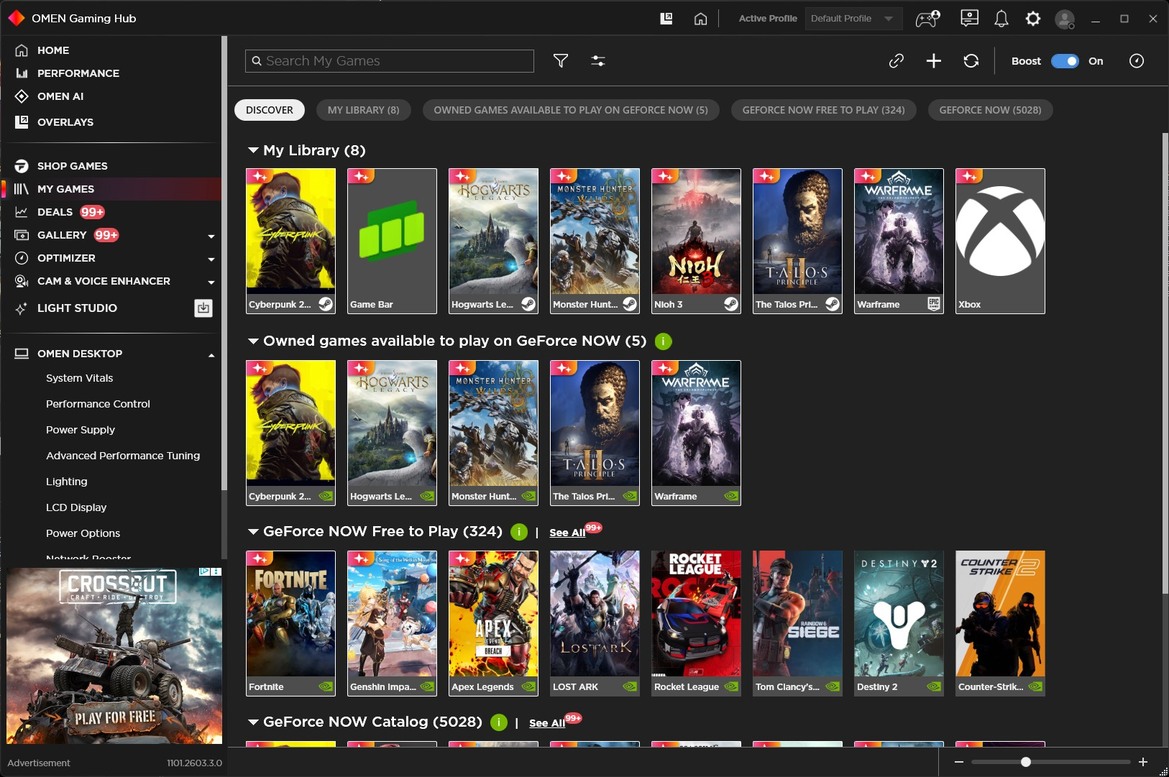Open Rocket League tile
The width and height of the screenshot is (1169, 777).
coord(696,623)
